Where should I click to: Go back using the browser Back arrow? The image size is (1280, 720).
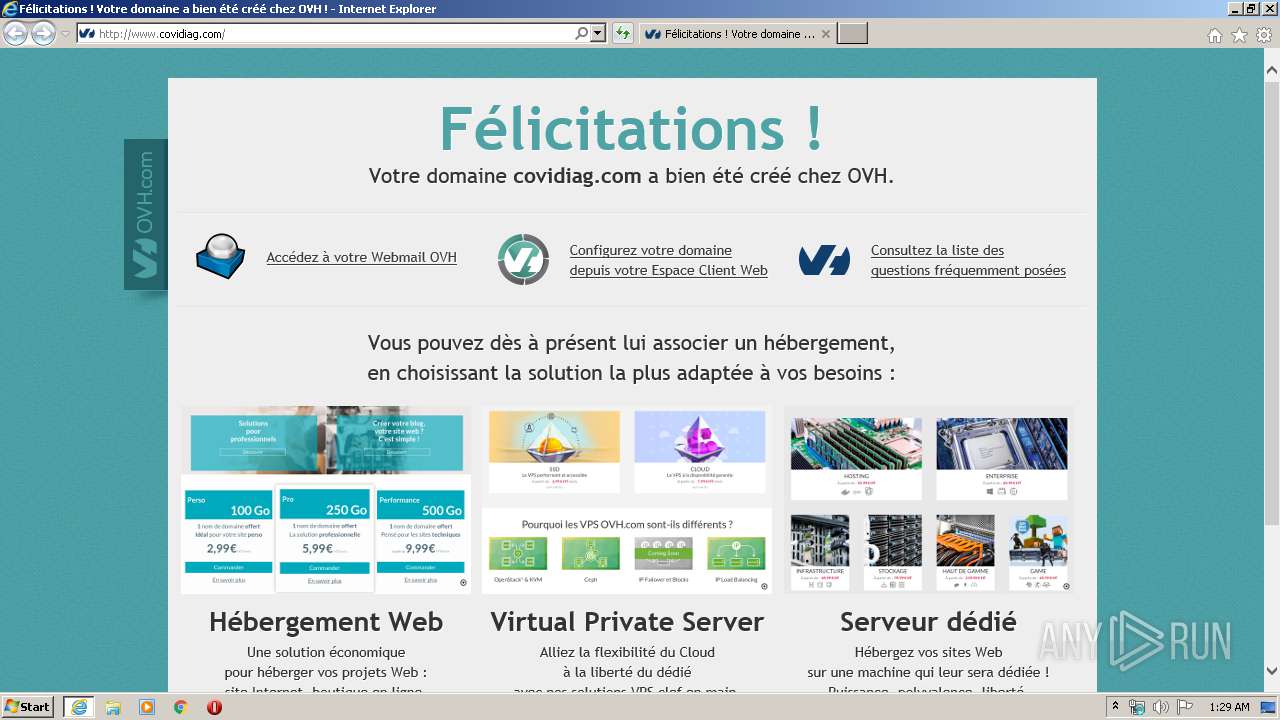15,34
